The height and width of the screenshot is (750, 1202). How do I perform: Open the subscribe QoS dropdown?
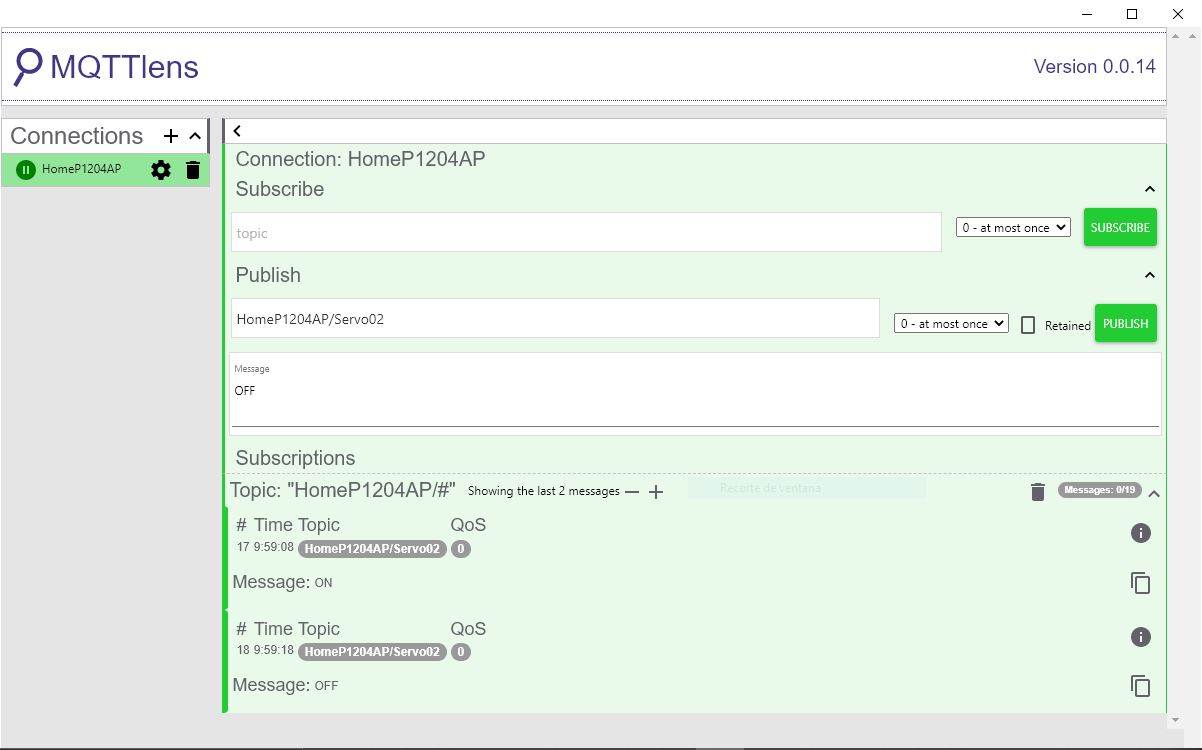[x=1013, y=227]
